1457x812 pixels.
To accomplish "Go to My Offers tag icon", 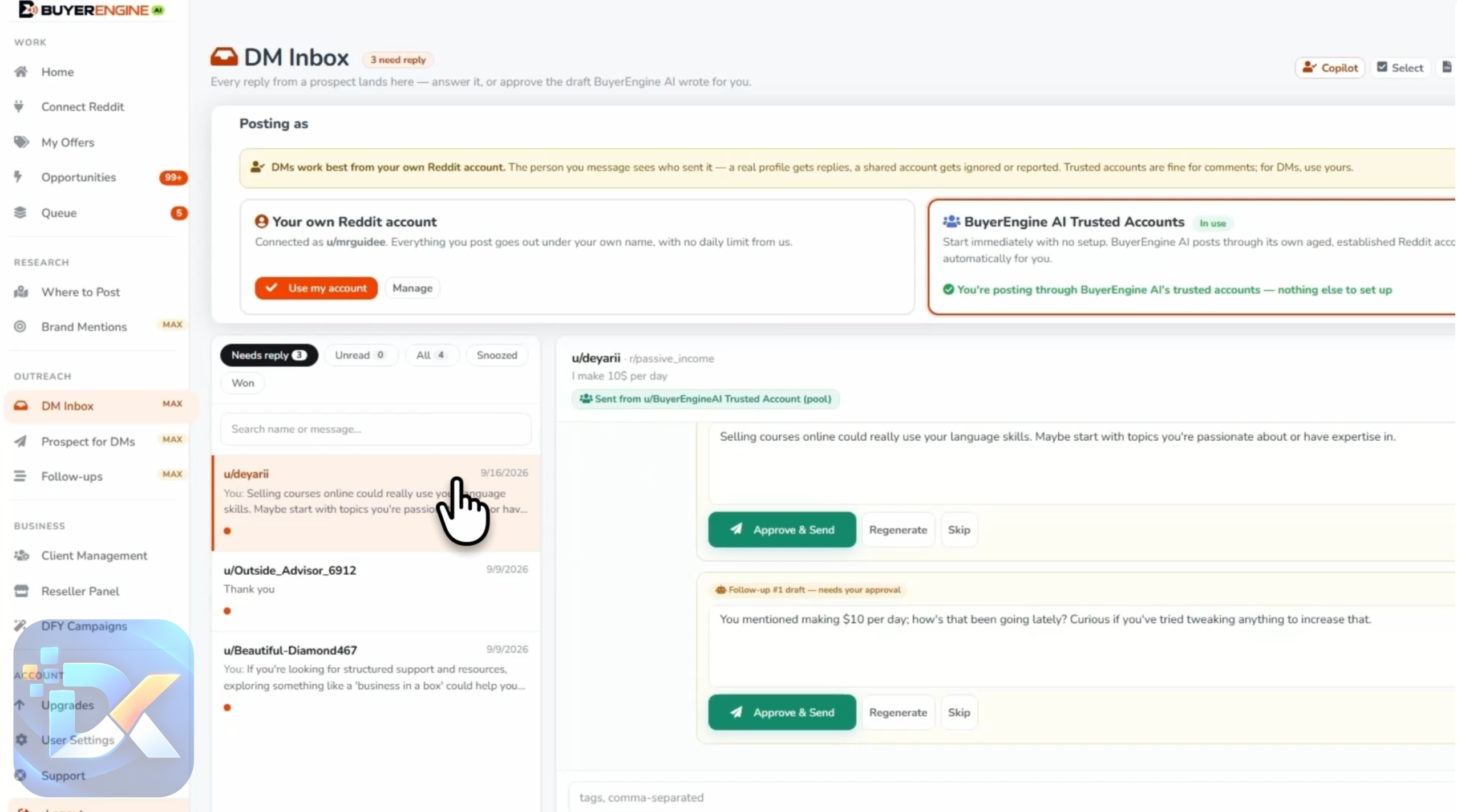I will (x=21, y=142).
